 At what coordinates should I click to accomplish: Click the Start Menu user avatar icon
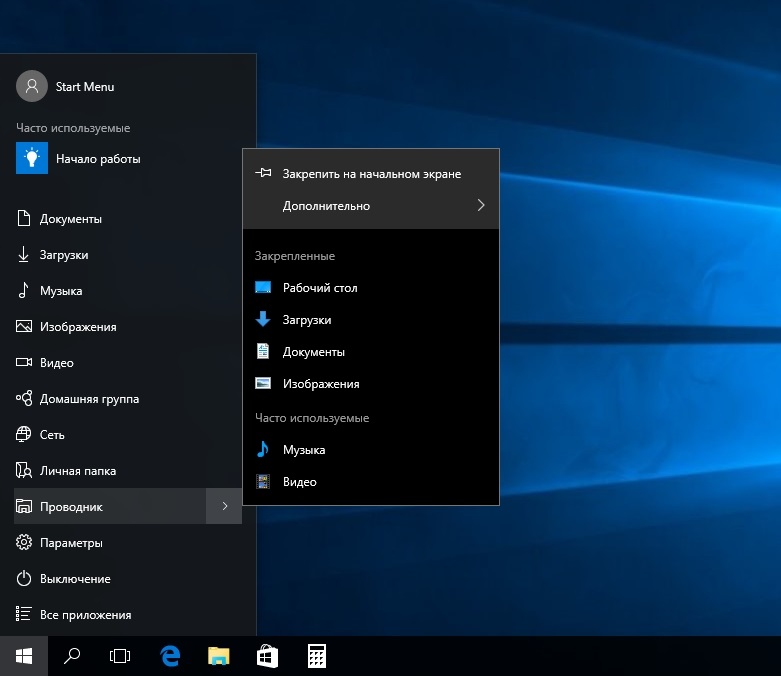coord(32,86)
